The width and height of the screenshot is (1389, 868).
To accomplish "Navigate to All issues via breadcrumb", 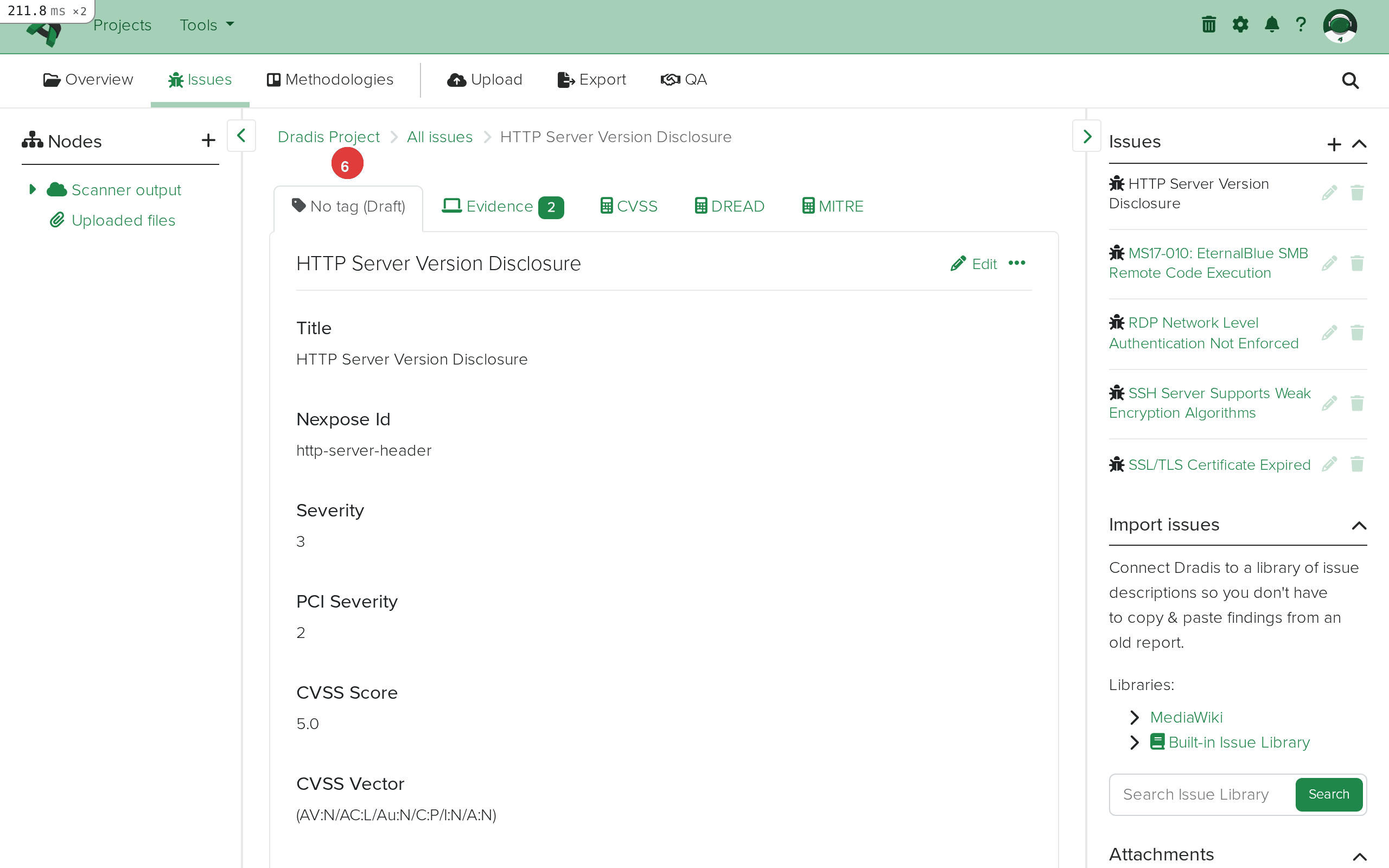I will pos(439,137).
